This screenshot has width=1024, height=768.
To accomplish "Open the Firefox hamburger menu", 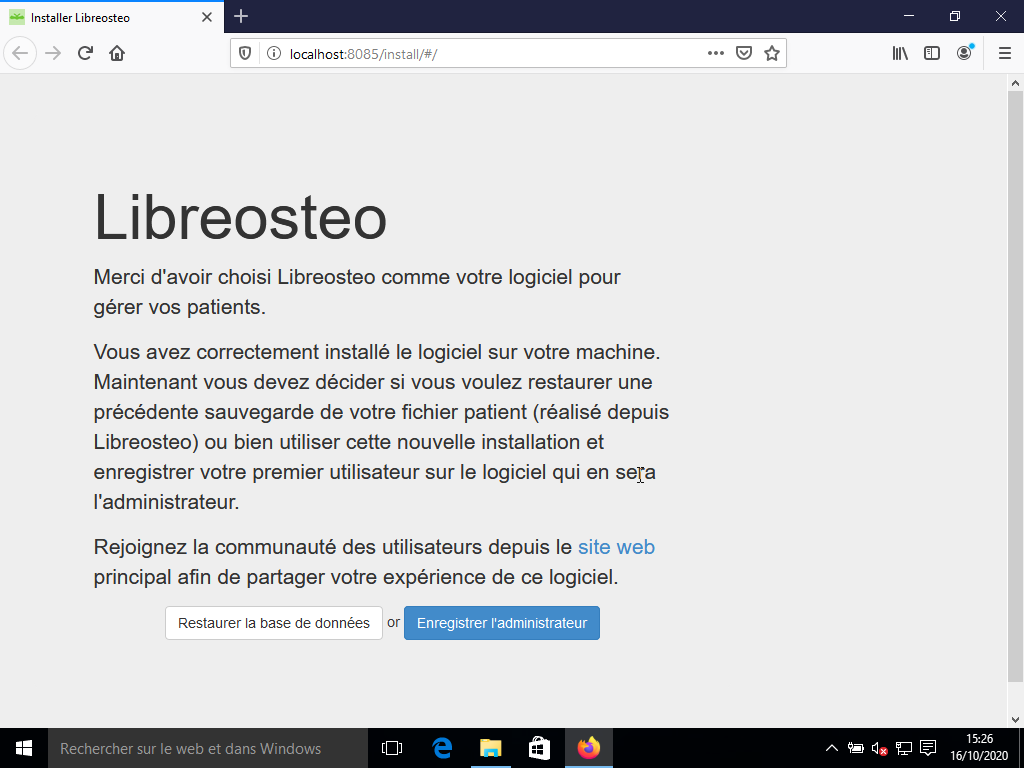I will (x=1005, y=54).
